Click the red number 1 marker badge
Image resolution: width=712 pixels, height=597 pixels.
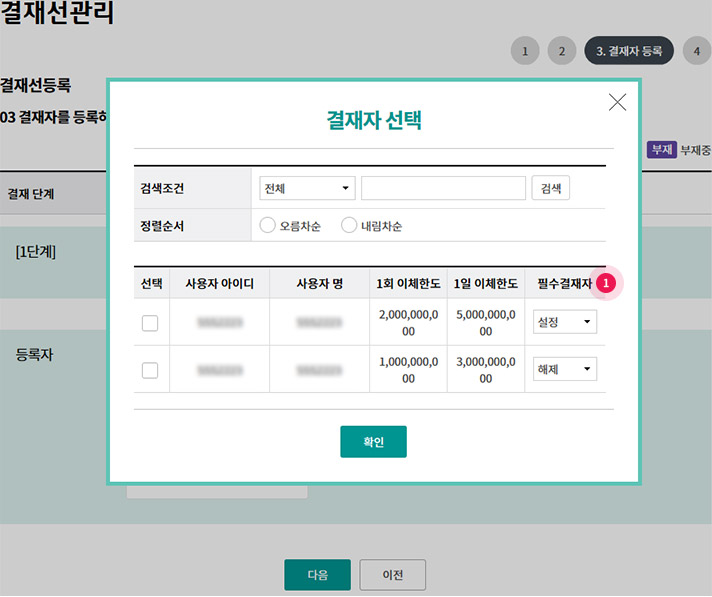click(605, 284)
